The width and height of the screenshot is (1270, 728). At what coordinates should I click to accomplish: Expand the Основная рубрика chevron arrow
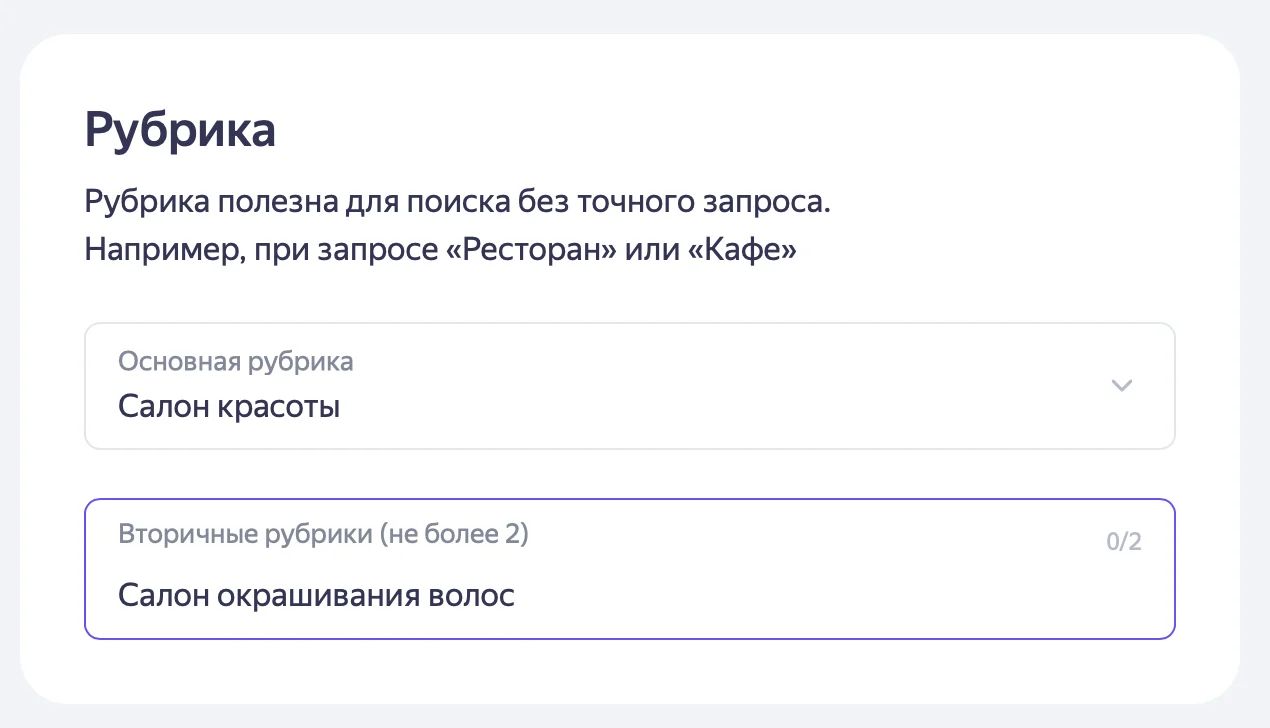pyautogui.click(x=1122, y=386)
